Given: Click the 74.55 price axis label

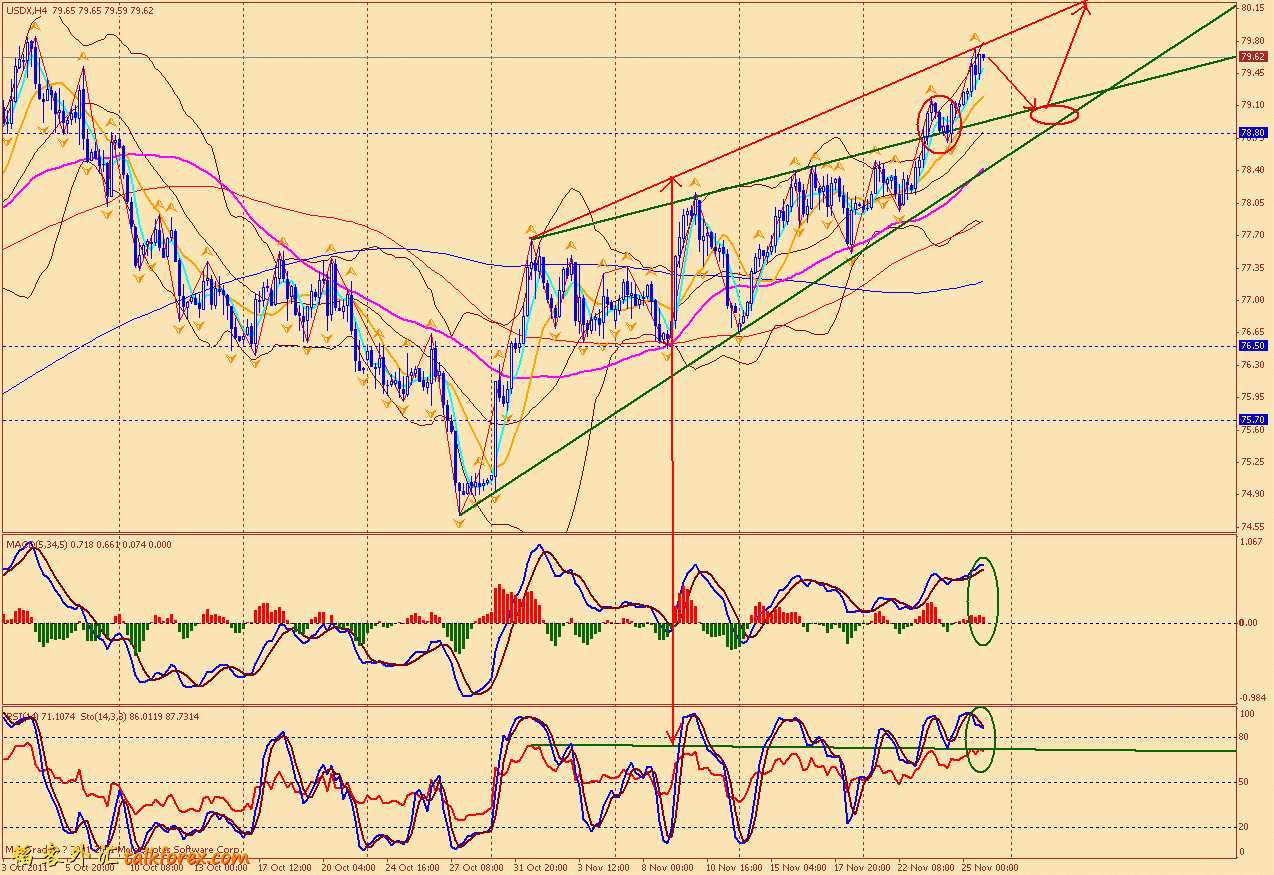Looking at the screenshot, I should click(x=1255, y=527).
